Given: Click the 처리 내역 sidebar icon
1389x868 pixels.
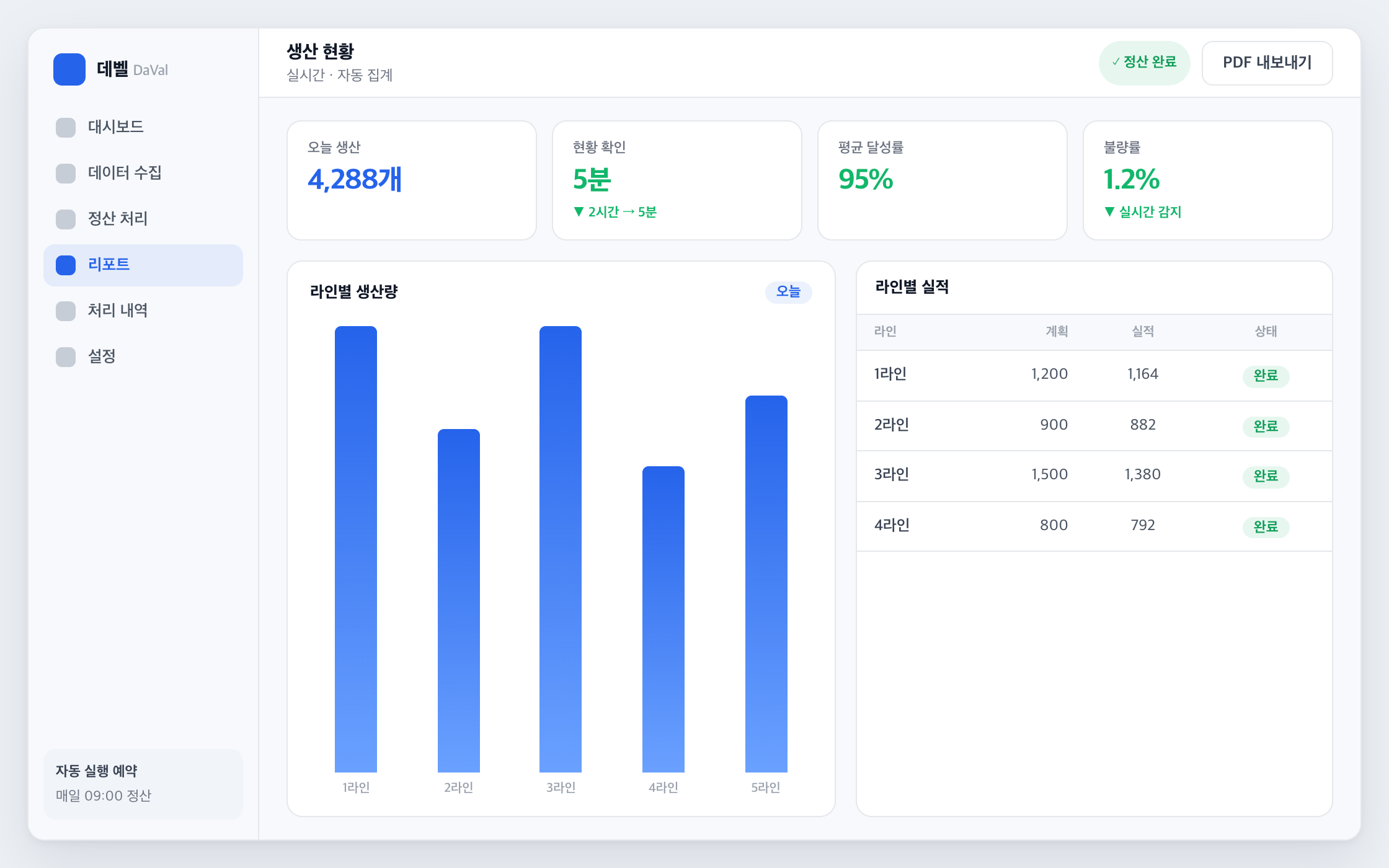Looking at the screenshot, I should 66,311.
